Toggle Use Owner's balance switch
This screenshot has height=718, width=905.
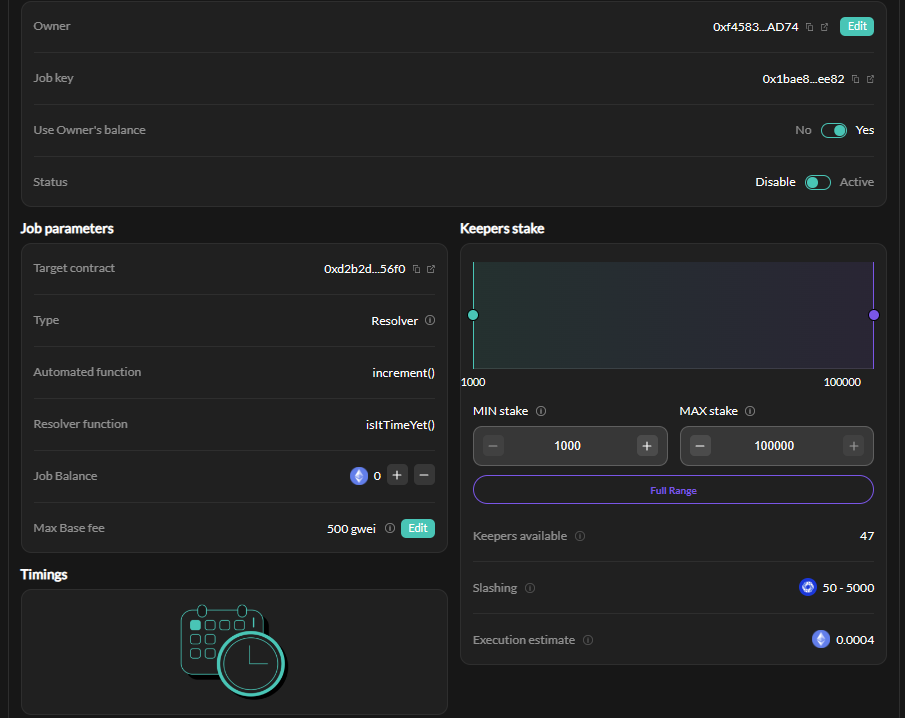(x=833, y=130)
